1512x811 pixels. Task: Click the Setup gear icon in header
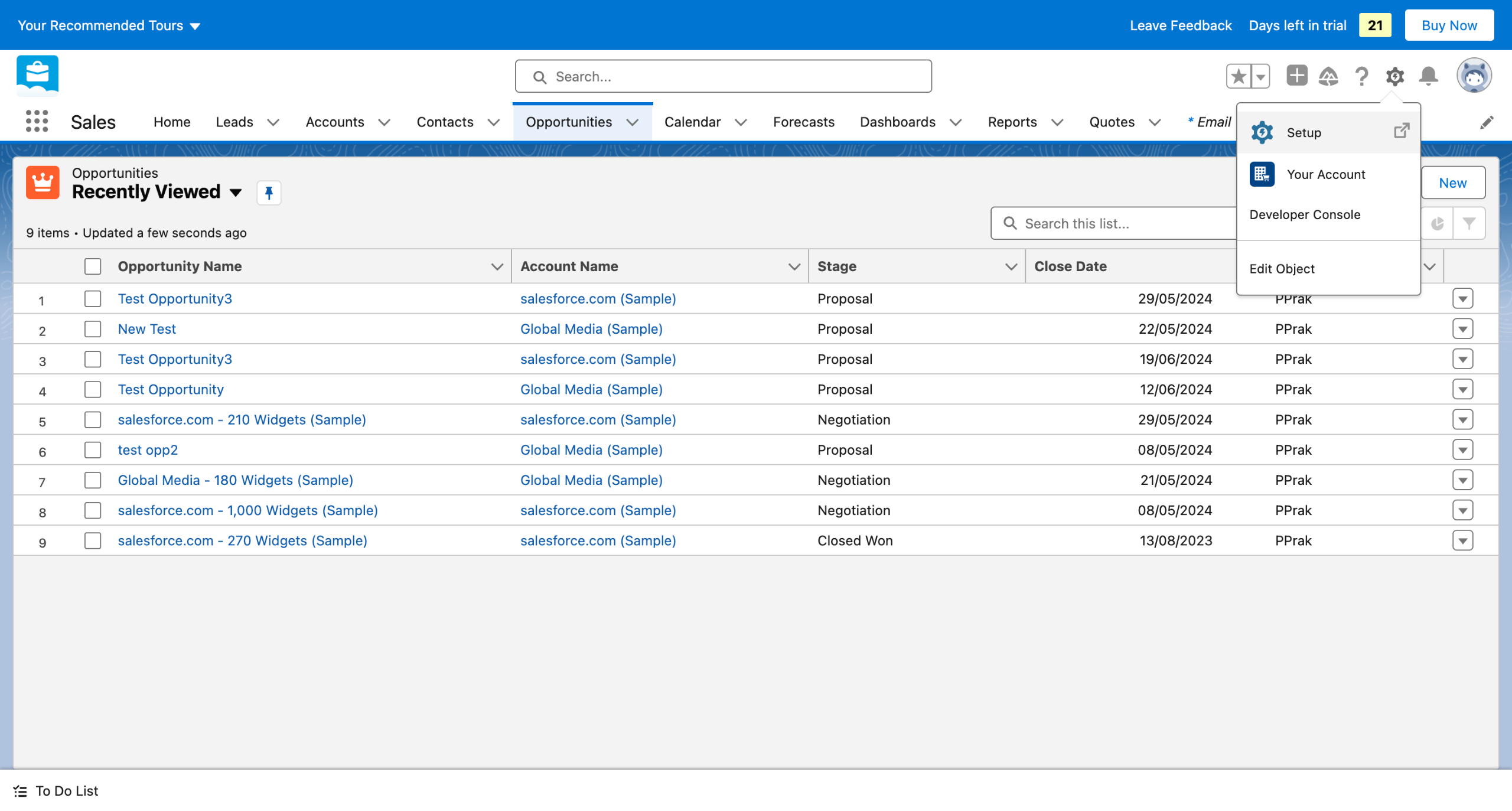point(1395,76)
